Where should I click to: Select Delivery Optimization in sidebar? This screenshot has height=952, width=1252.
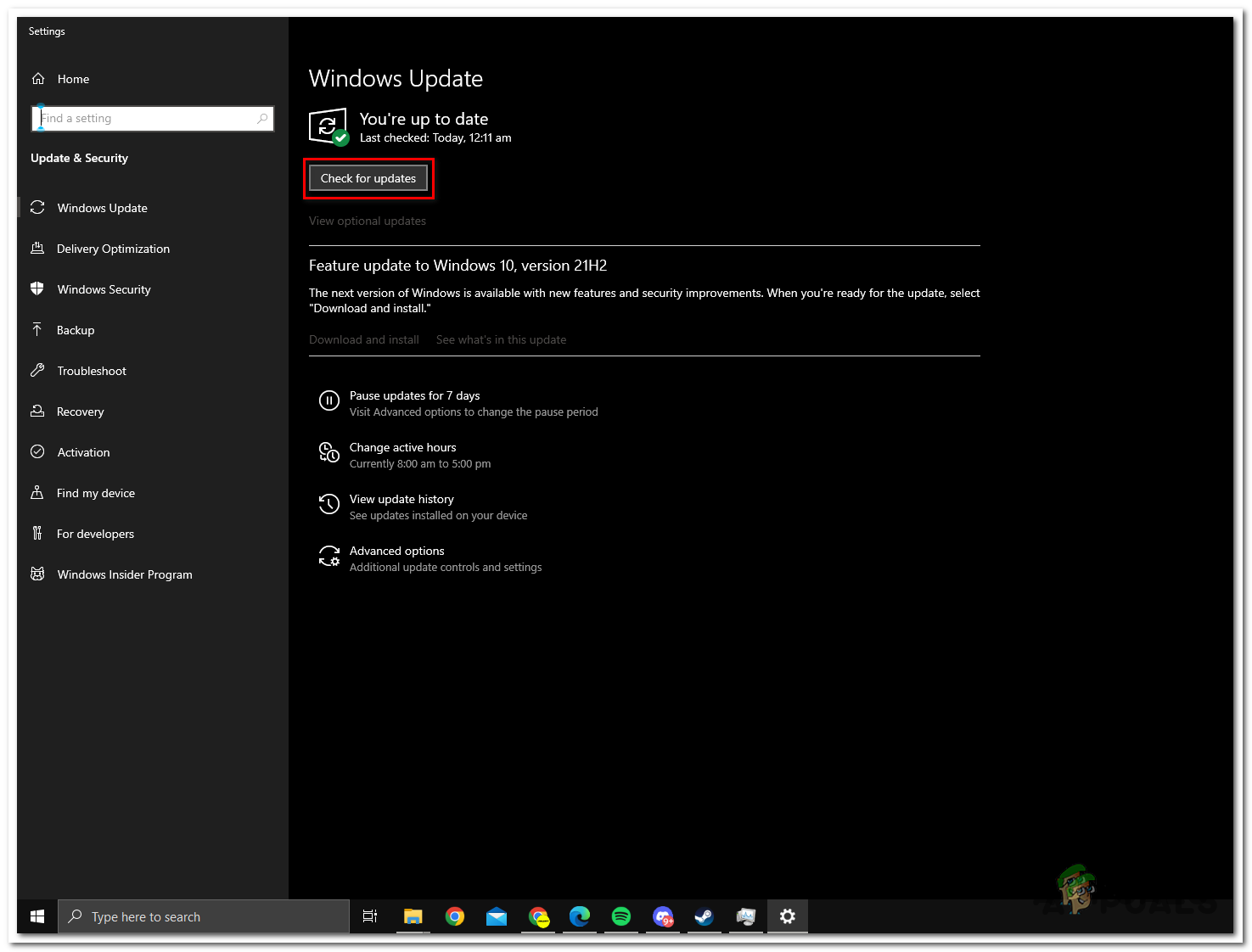[113, 249]
